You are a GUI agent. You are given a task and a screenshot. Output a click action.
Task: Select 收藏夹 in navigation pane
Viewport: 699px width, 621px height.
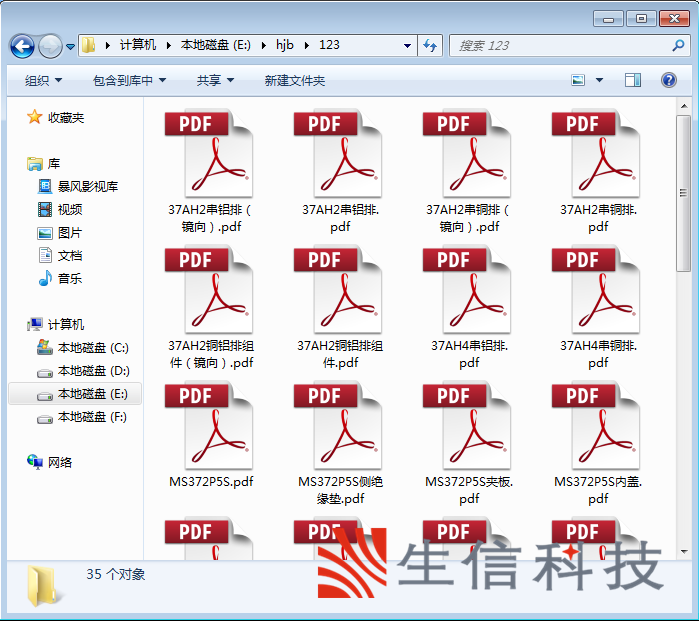[56, 118]
